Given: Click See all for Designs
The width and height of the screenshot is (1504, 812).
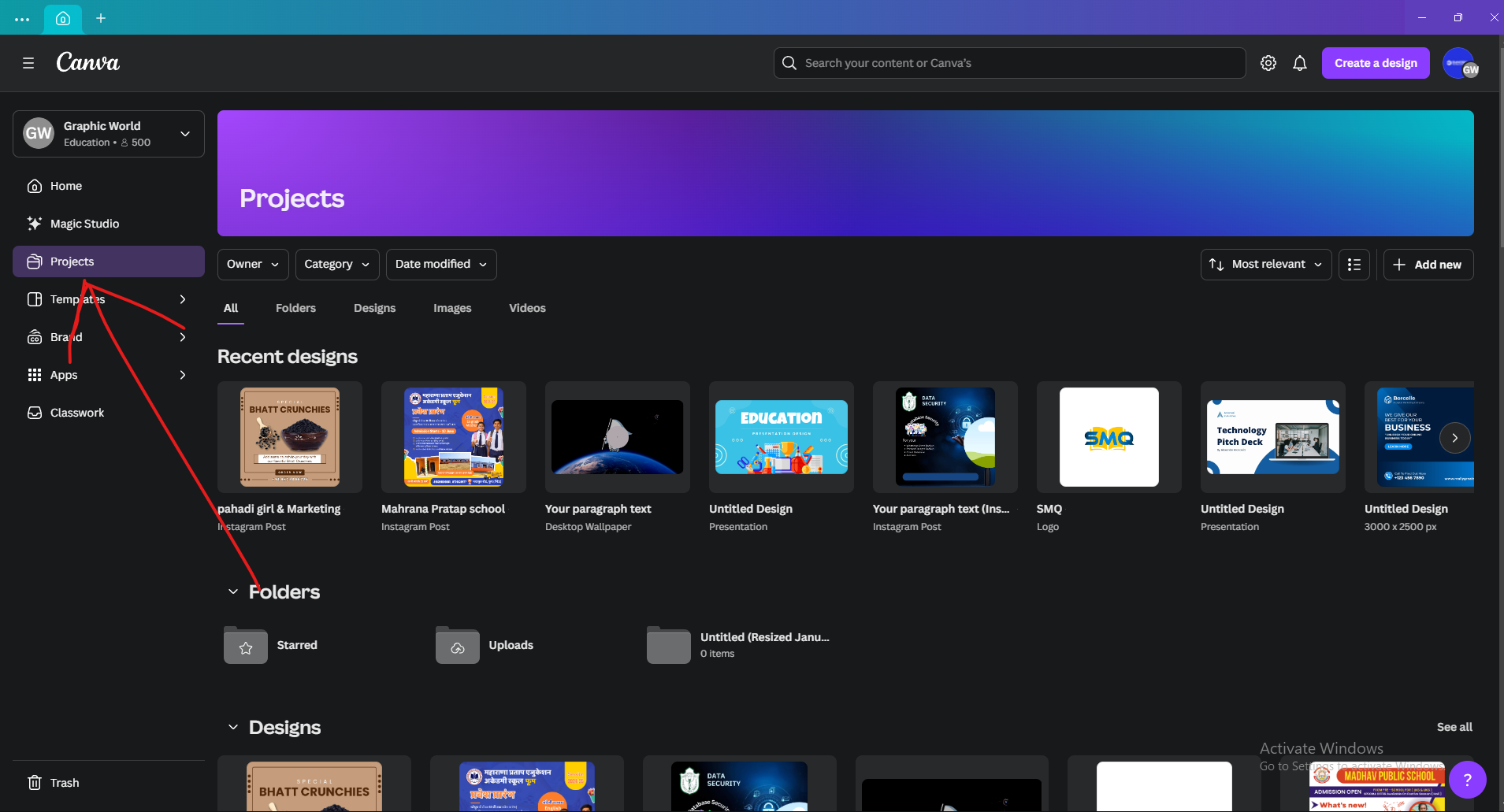Looking at the screenshot, I should (1454, 727).
